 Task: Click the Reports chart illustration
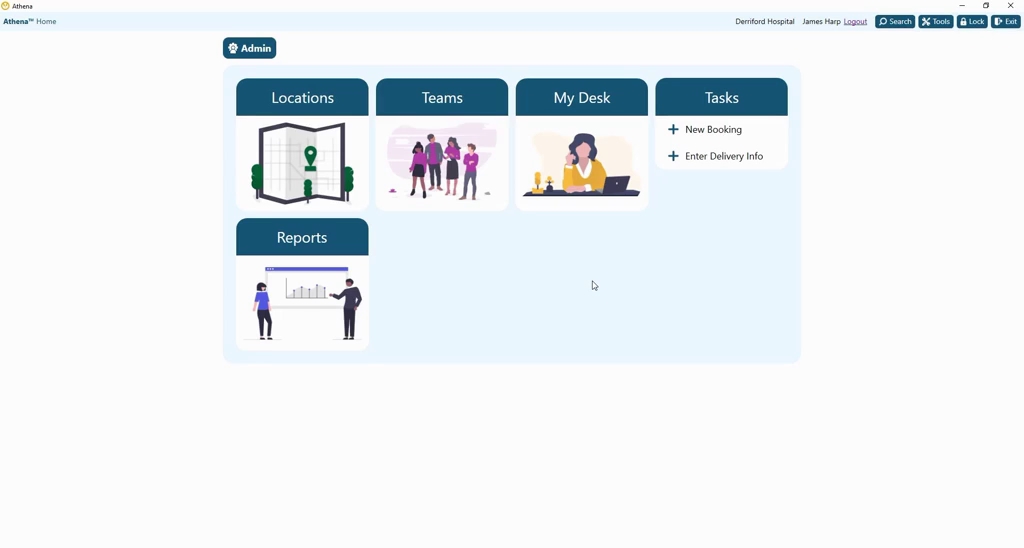pos(302,303)
